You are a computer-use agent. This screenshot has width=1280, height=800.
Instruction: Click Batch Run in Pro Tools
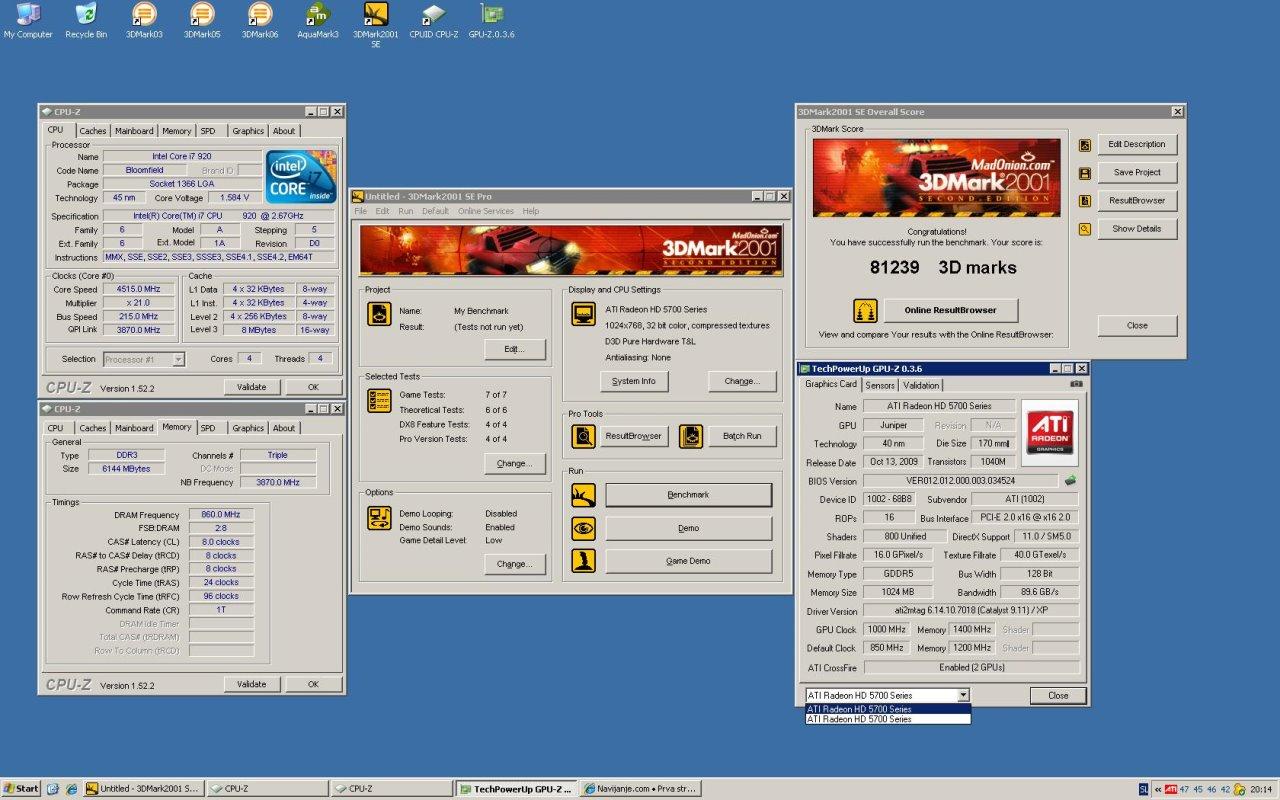(742, 436)
